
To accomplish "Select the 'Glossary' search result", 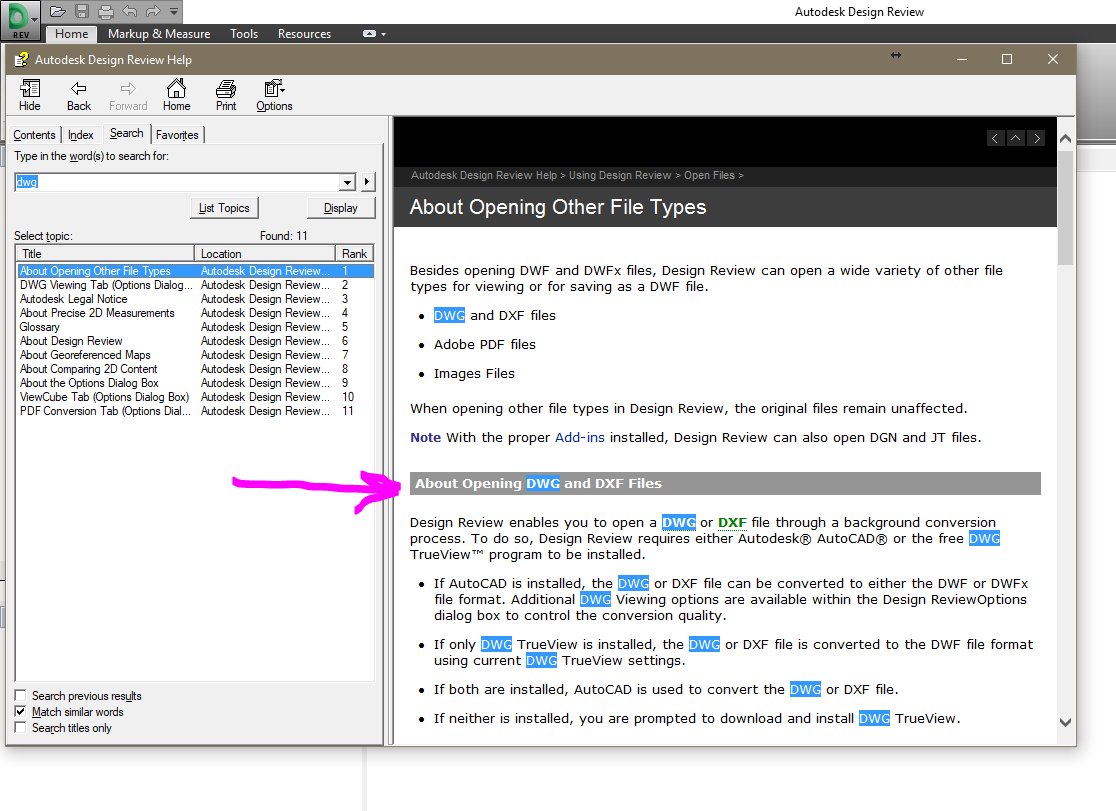I will point(195,327).
